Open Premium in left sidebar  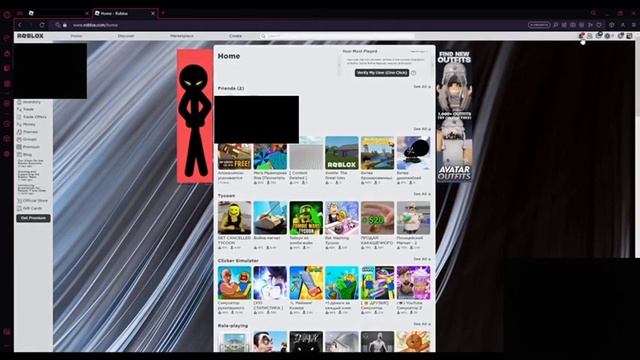click(x=31, y=147)
